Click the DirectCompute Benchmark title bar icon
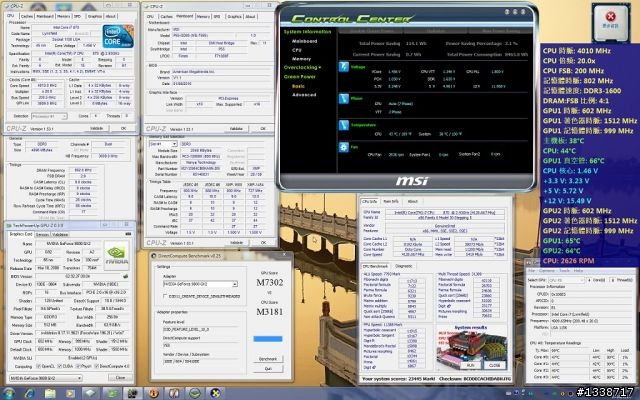 [x=154, y=256]
